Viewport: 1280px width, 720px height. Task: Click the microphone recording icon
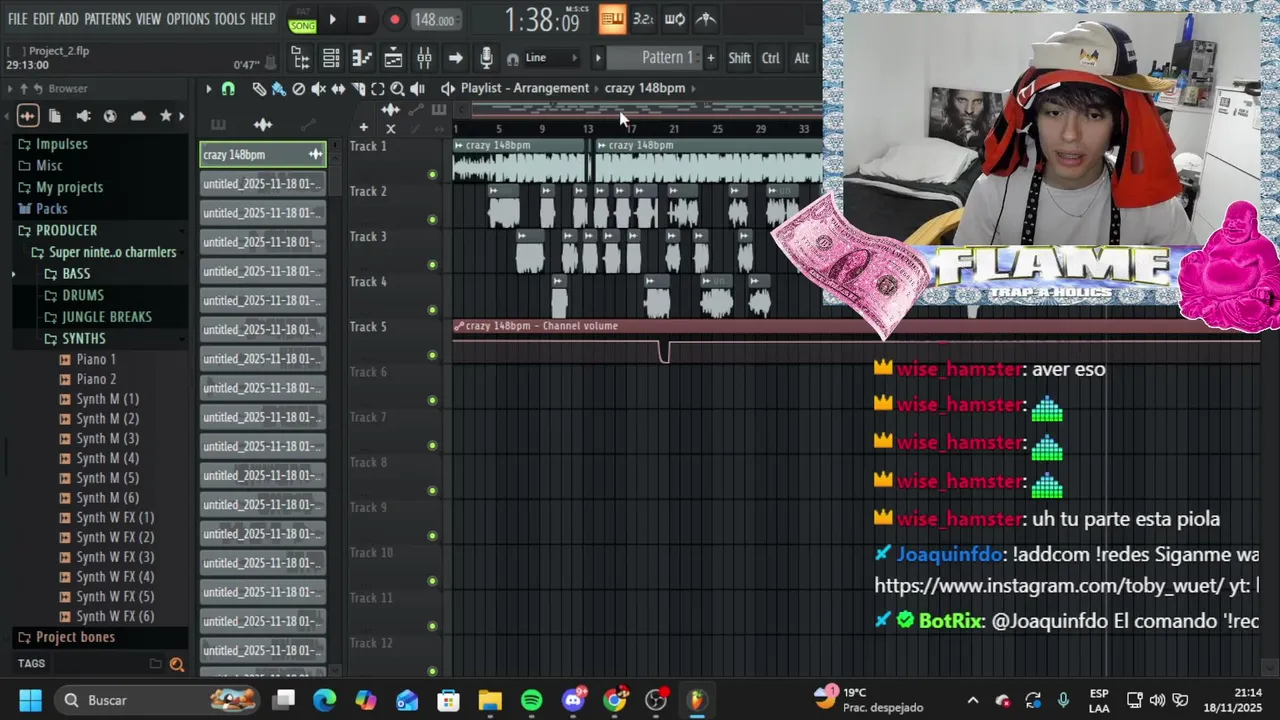point(486,58)
